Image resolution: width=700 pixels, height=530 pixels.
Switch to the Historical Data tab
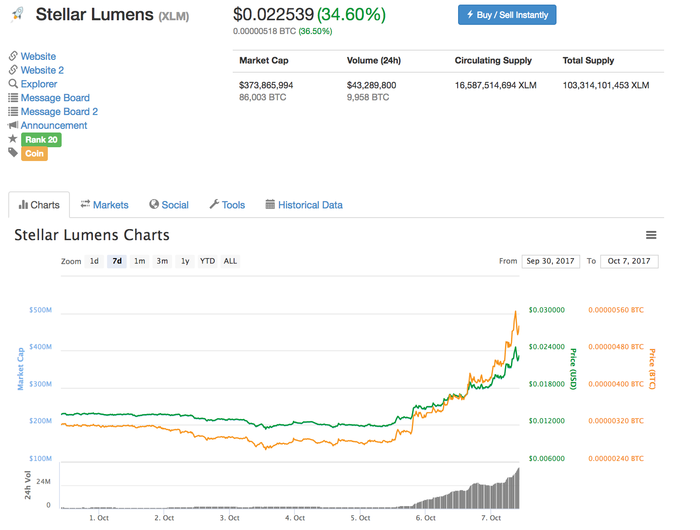click(304, 205)
